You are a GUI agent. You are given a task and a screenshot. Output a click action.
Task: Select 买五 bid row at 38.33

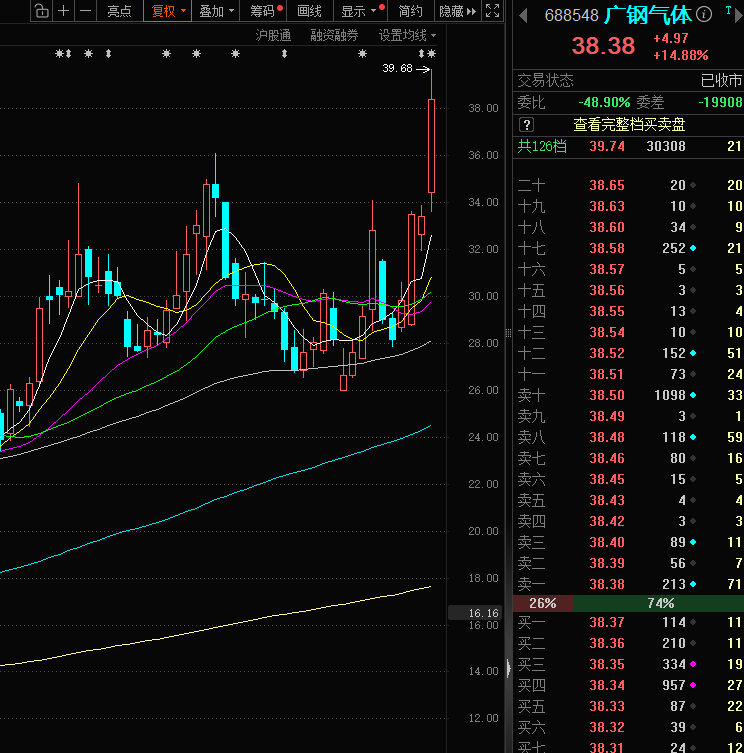pyautogui.click(x=629, y=706)
